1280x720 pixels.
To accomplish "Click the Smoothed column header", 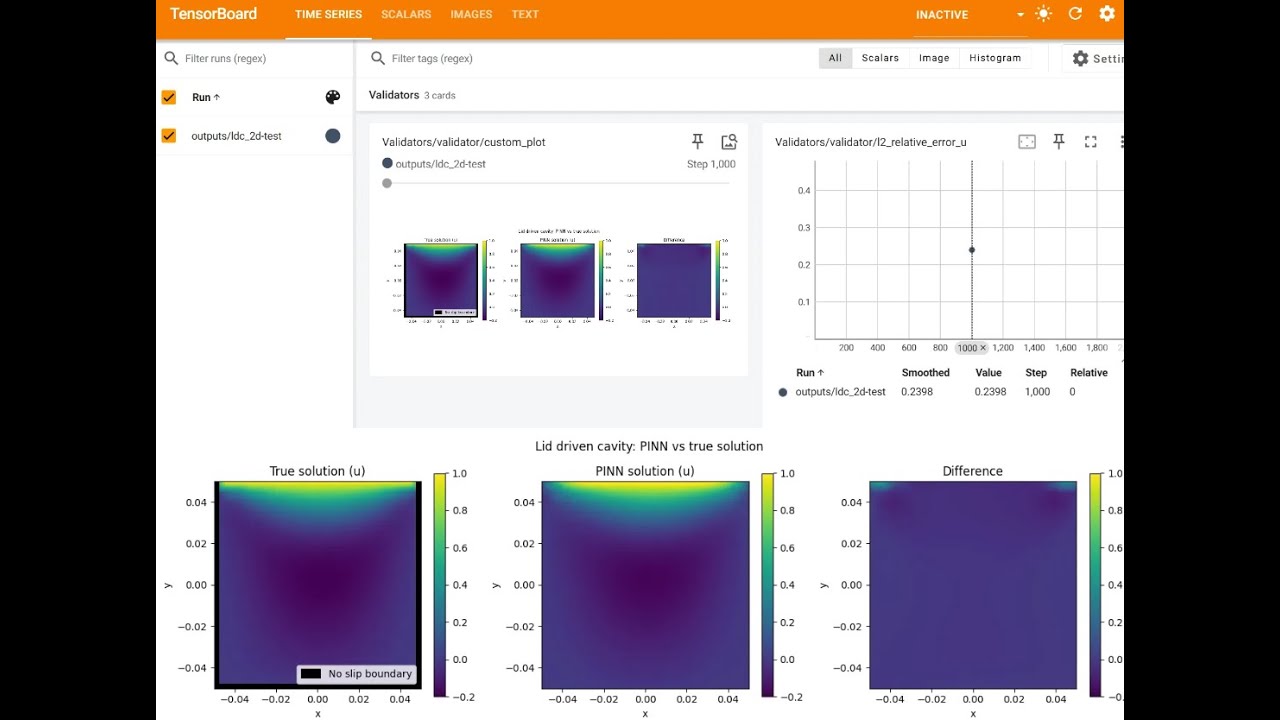I will (925, 373).
